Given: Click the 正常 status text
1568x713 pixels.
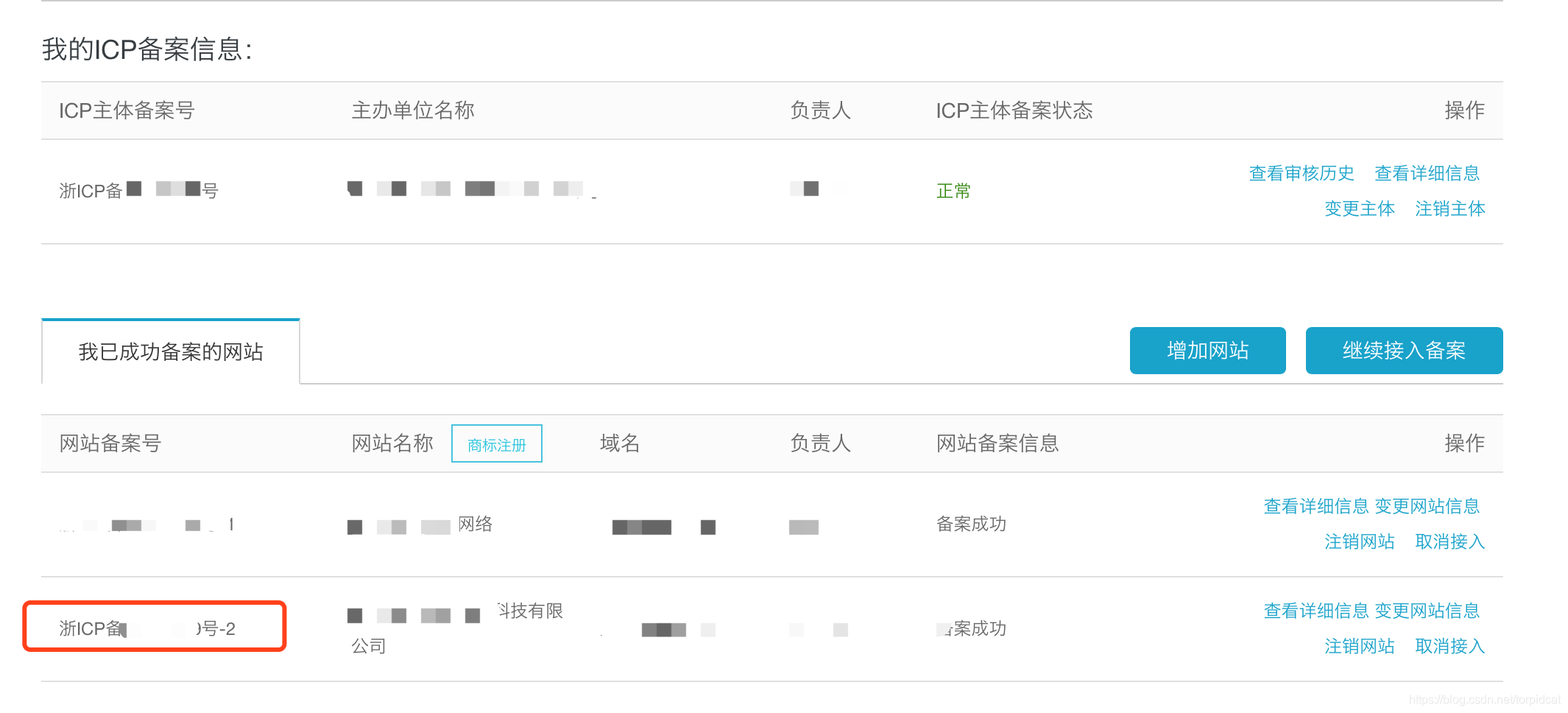Looking at the screenshot, I should point(953,191).
